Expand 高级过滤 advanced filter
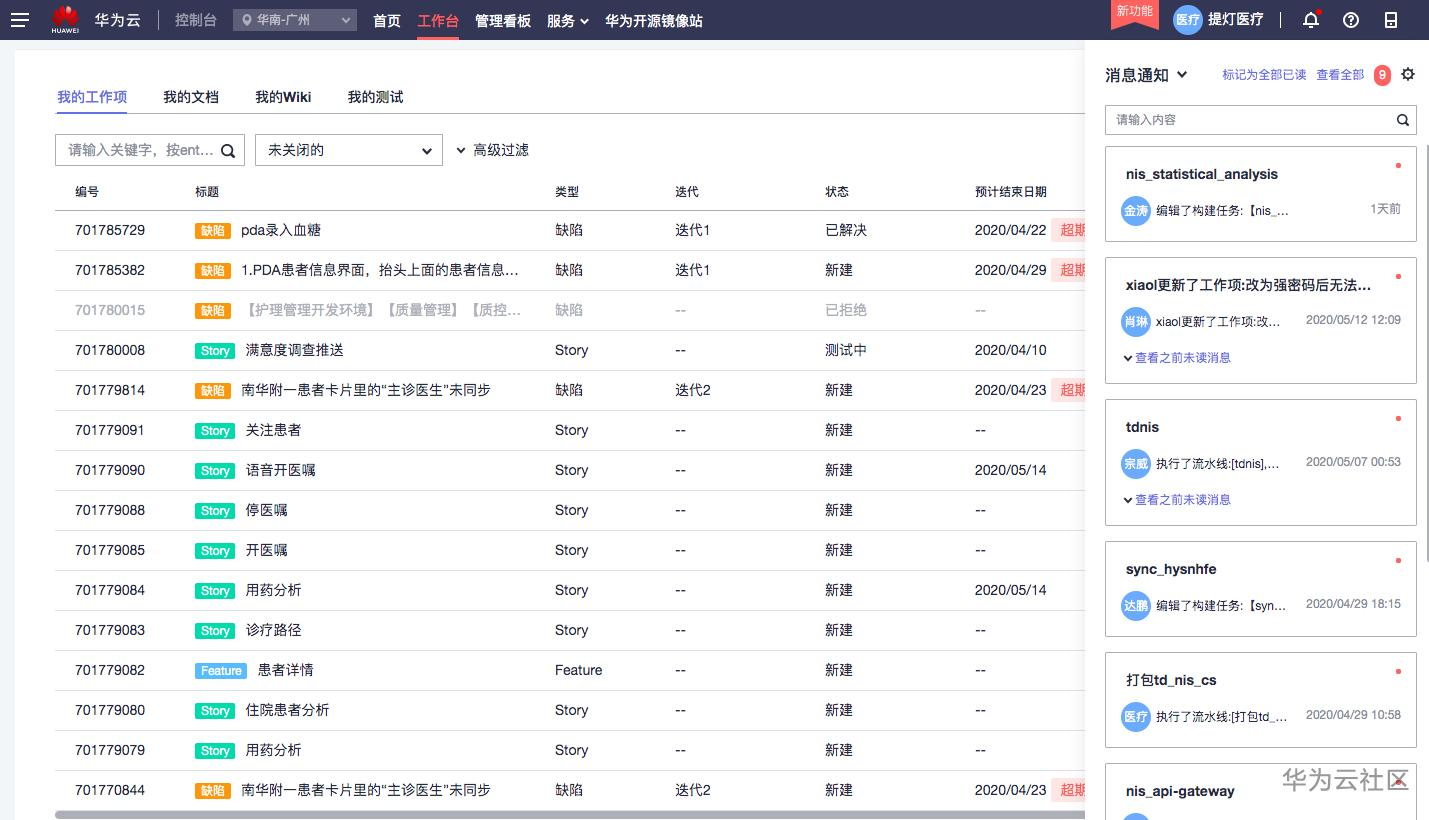Screen dimensions: 1429x820 tap(492, 150)
